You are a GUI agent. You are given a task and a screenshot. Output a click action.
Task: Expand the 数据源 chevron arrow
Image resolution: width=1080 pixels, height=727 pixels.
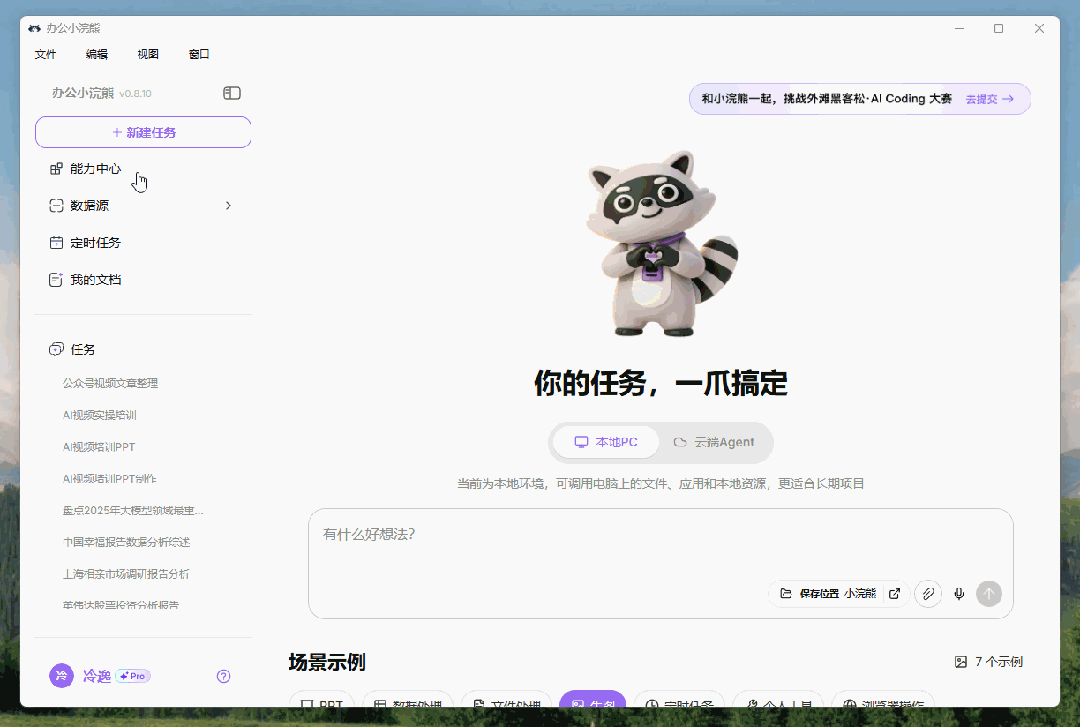[x=228, y=205]
